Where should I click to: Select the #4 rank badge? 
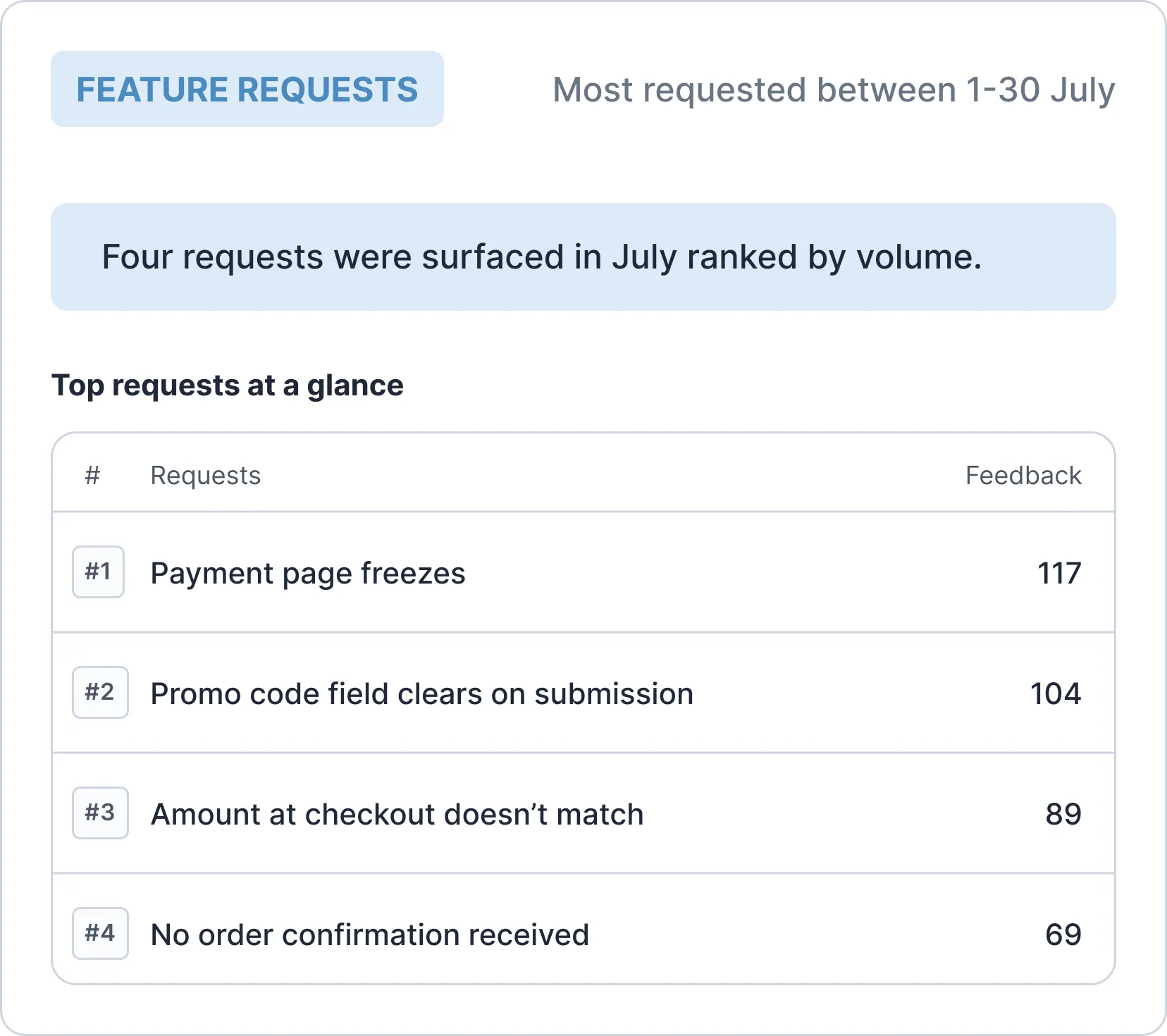(100, 933)
